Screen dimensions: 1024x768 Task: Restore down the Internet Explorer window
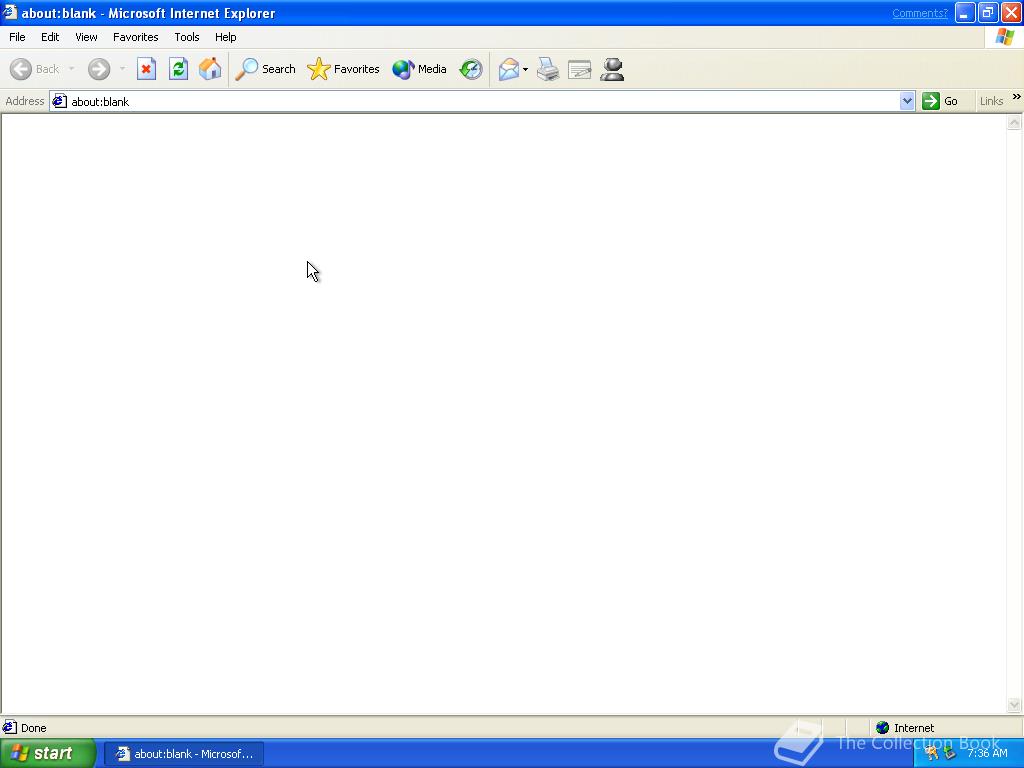988,12
